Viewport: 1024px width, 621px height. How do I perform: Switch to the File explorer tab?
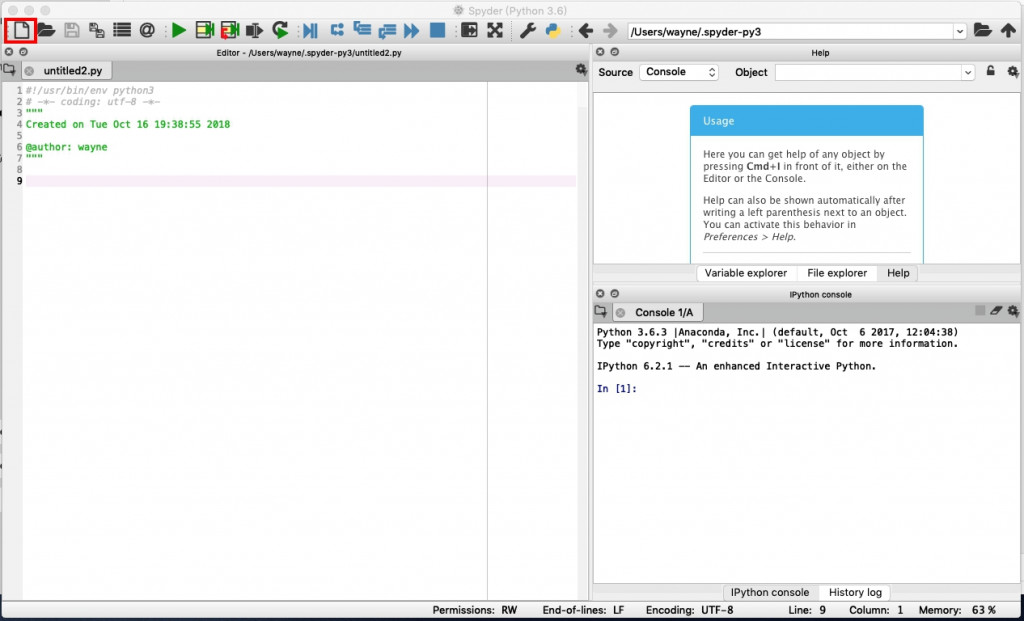pos(837,273)
